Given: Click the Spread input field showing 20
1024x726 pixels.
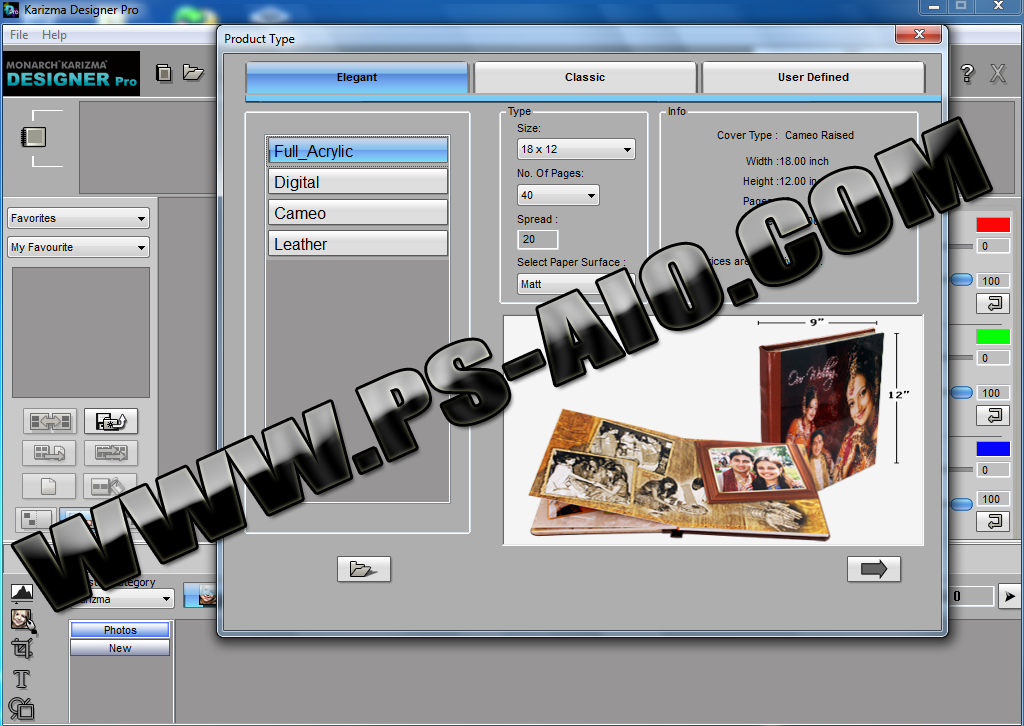Looking at the screenshot, I should pos(537,240).
